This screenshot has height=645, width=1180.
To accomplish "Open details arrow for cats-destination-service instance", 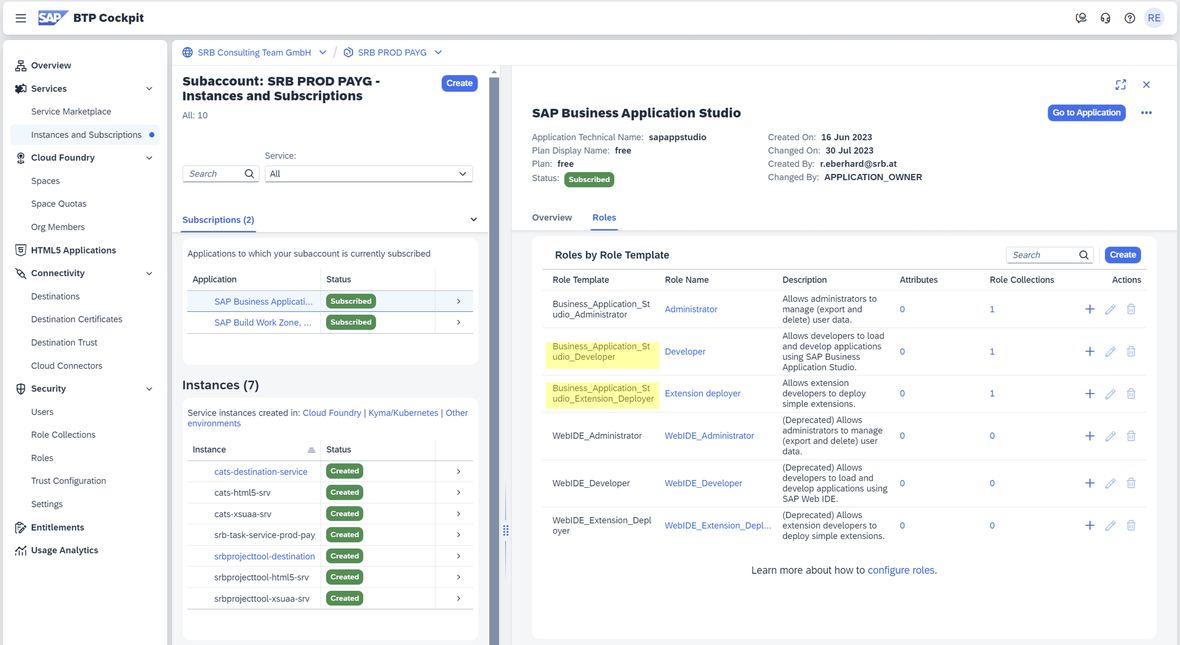I will click(x=458, y=471).
